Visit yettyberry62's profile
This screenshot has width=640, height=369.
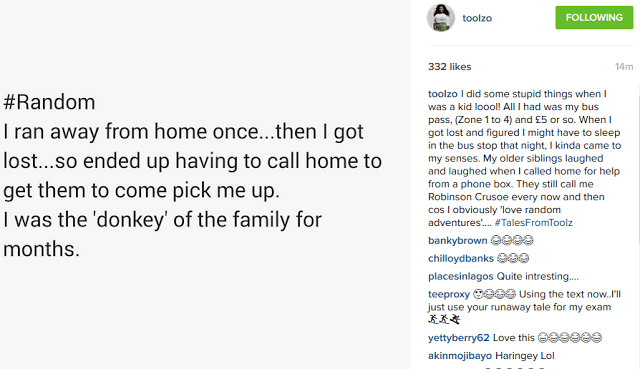point(458,338)
